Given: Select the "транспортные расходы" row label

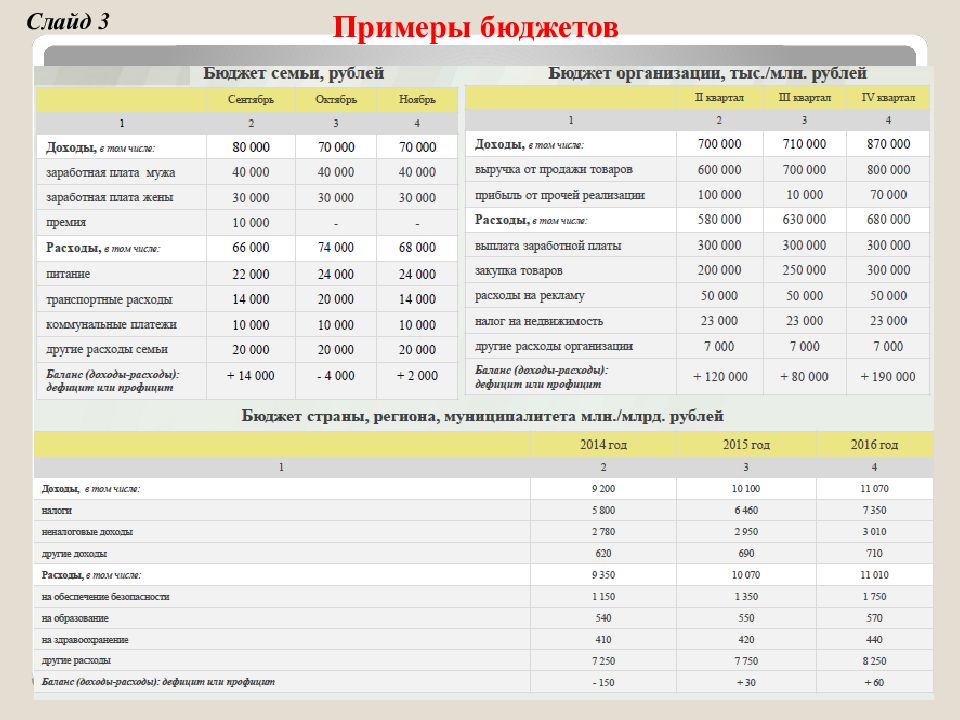Looking at the screenshot, I should [x=110, y=299].
